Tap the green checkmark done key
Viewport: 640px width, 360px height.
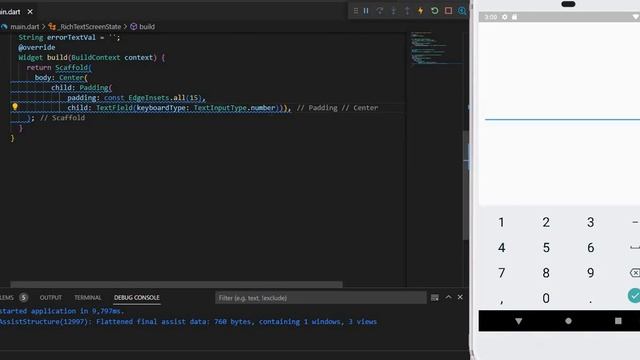pos(634,296)
